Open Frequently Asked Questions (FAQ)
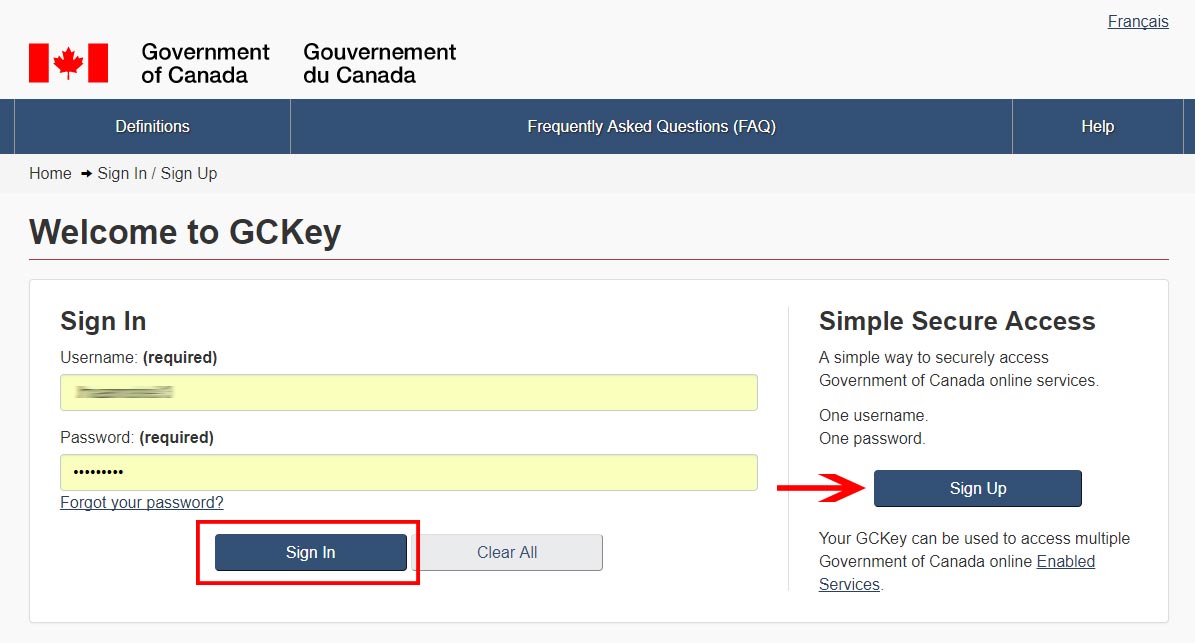 (x=651, y=127)
